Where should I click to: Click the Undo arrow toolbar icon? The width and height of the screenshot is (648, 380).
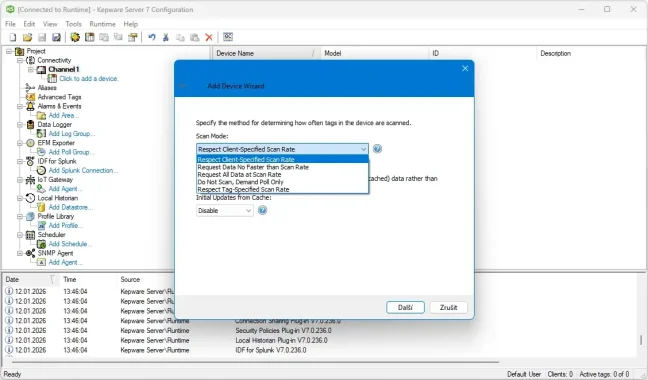click(x=152, y=38)
